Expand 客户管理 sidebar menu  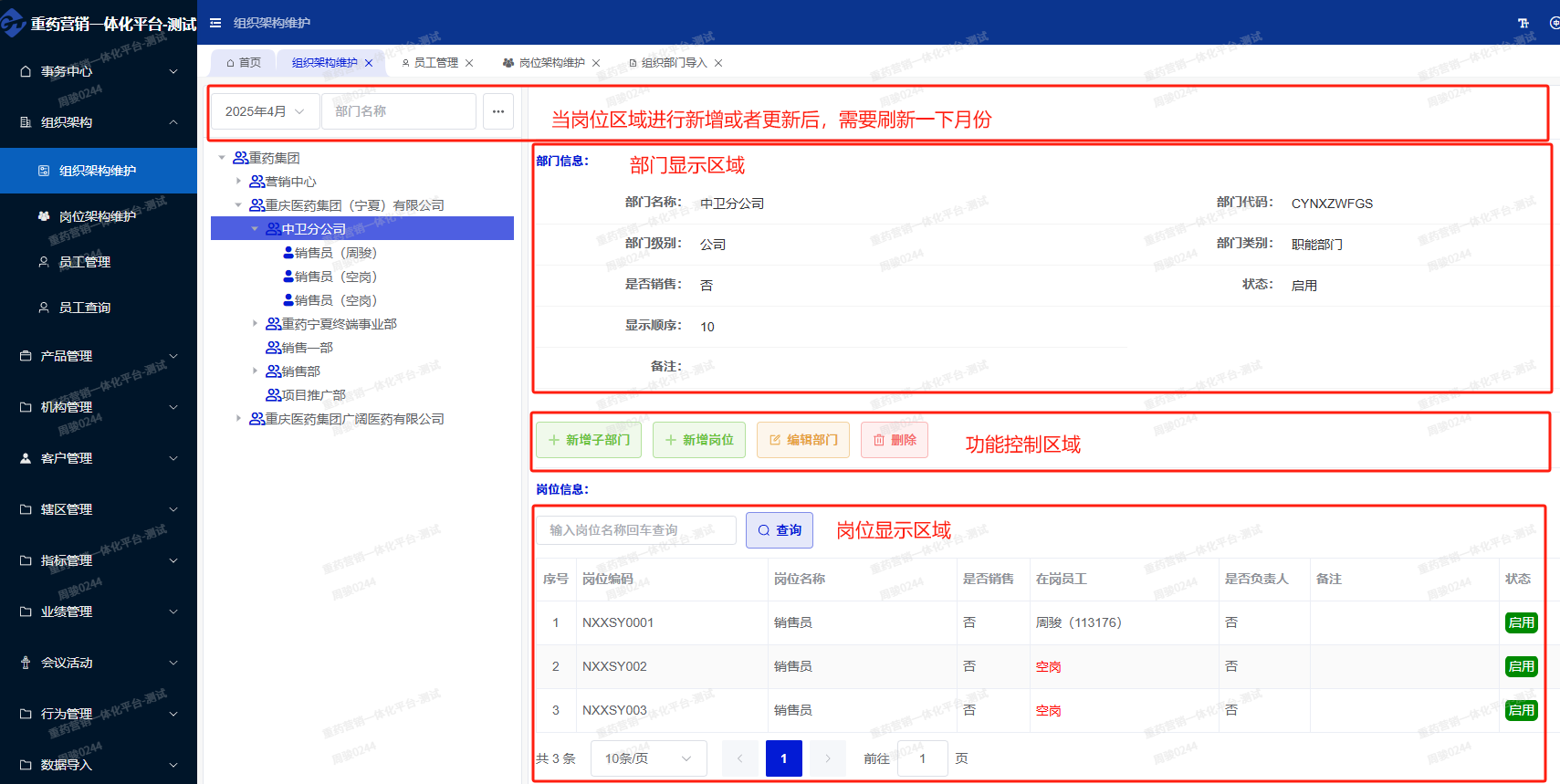coord(99,458)
